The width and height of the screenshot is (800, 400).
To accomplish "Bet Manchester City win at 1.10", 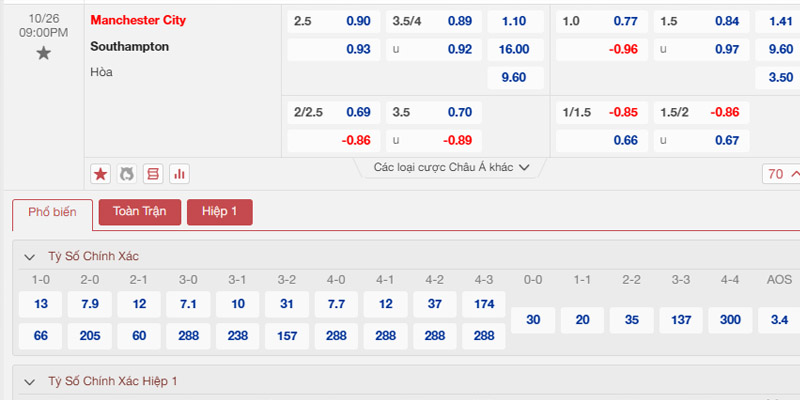I will coord(515,22).
